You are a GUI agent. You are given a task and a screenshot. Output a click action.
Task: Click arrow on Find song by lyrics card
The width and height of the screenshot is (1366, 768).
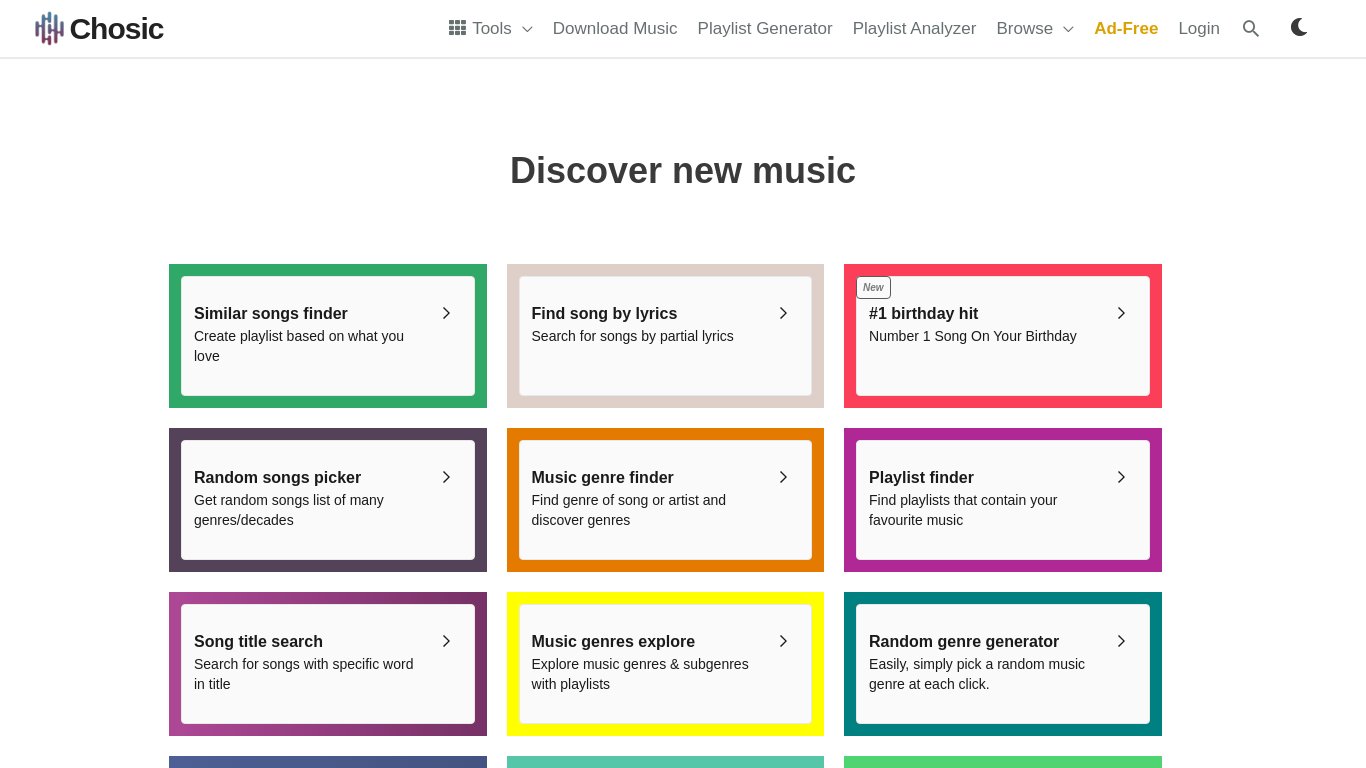pos(783,313)
